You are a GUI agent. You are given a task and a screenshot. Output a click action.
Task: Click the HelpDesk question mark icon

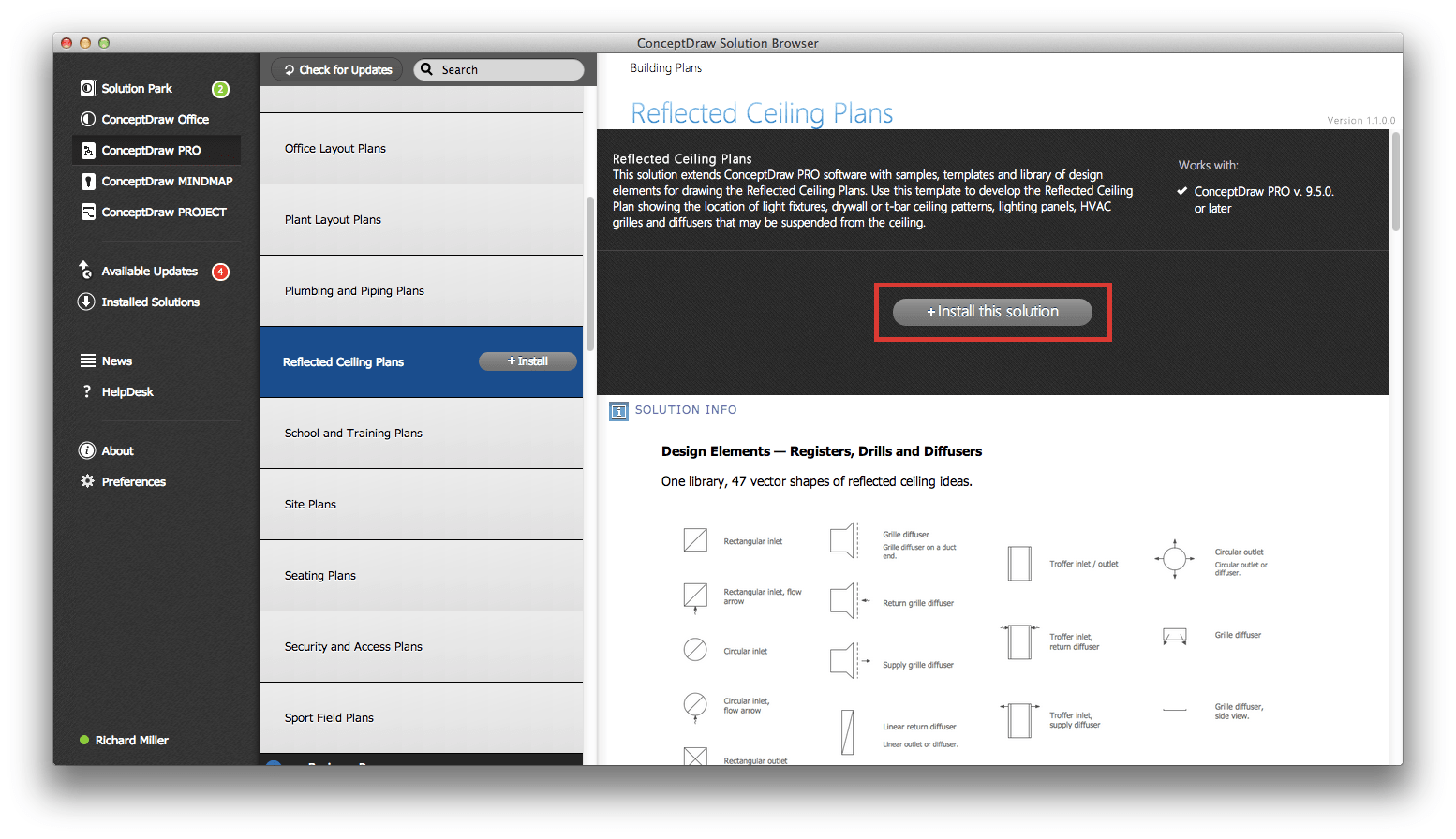click(x=87, y=391)
